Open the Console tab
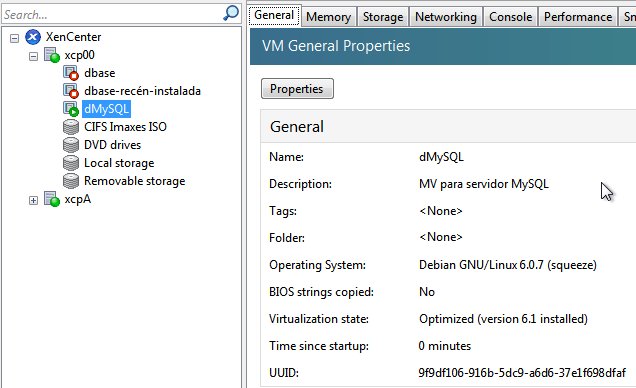Image resolution: width=636 pixels, height=388 pixels. coord(510,17)
